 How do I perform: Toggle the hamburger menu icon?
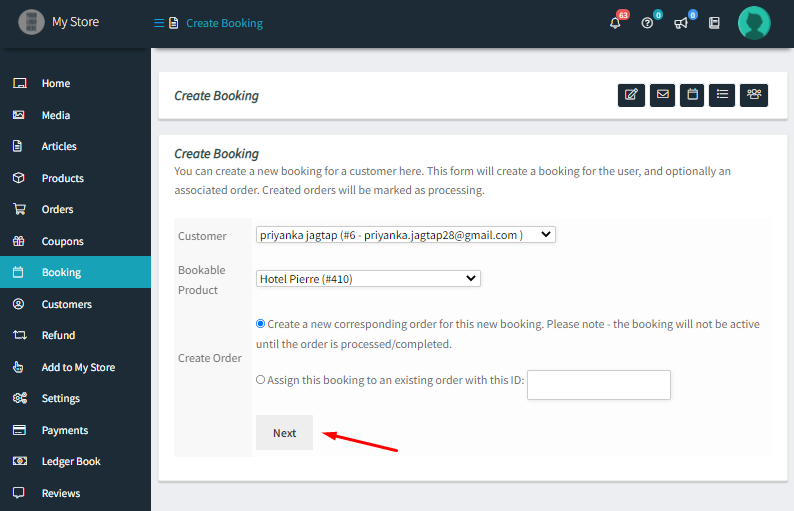coord(158,23)
